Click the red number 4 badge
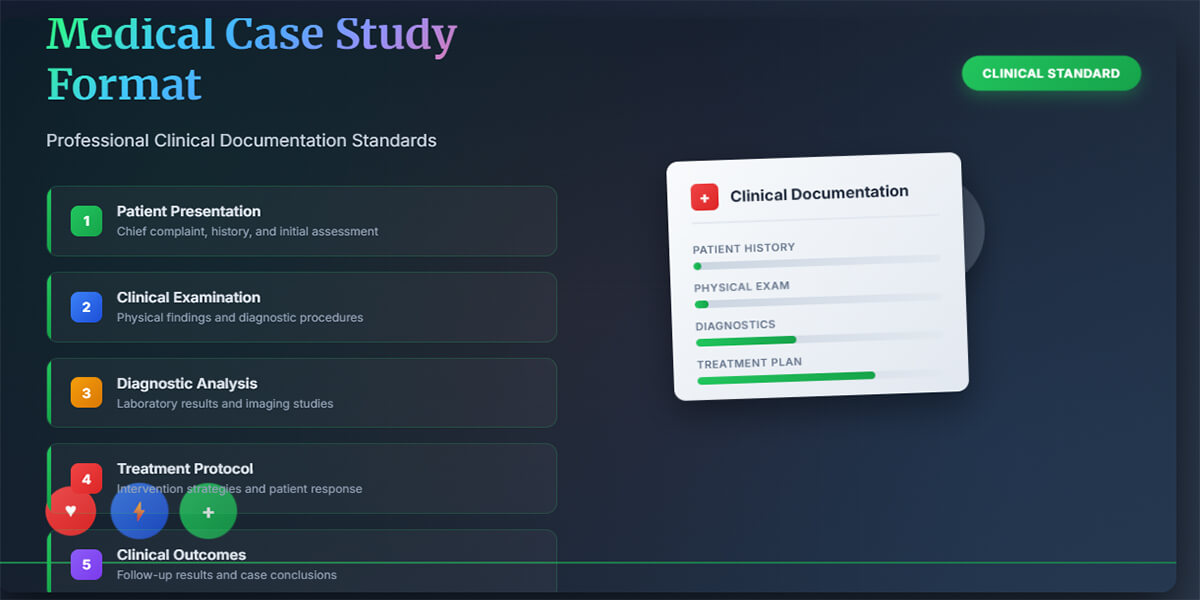1200x600 pixels. point(85,478)
